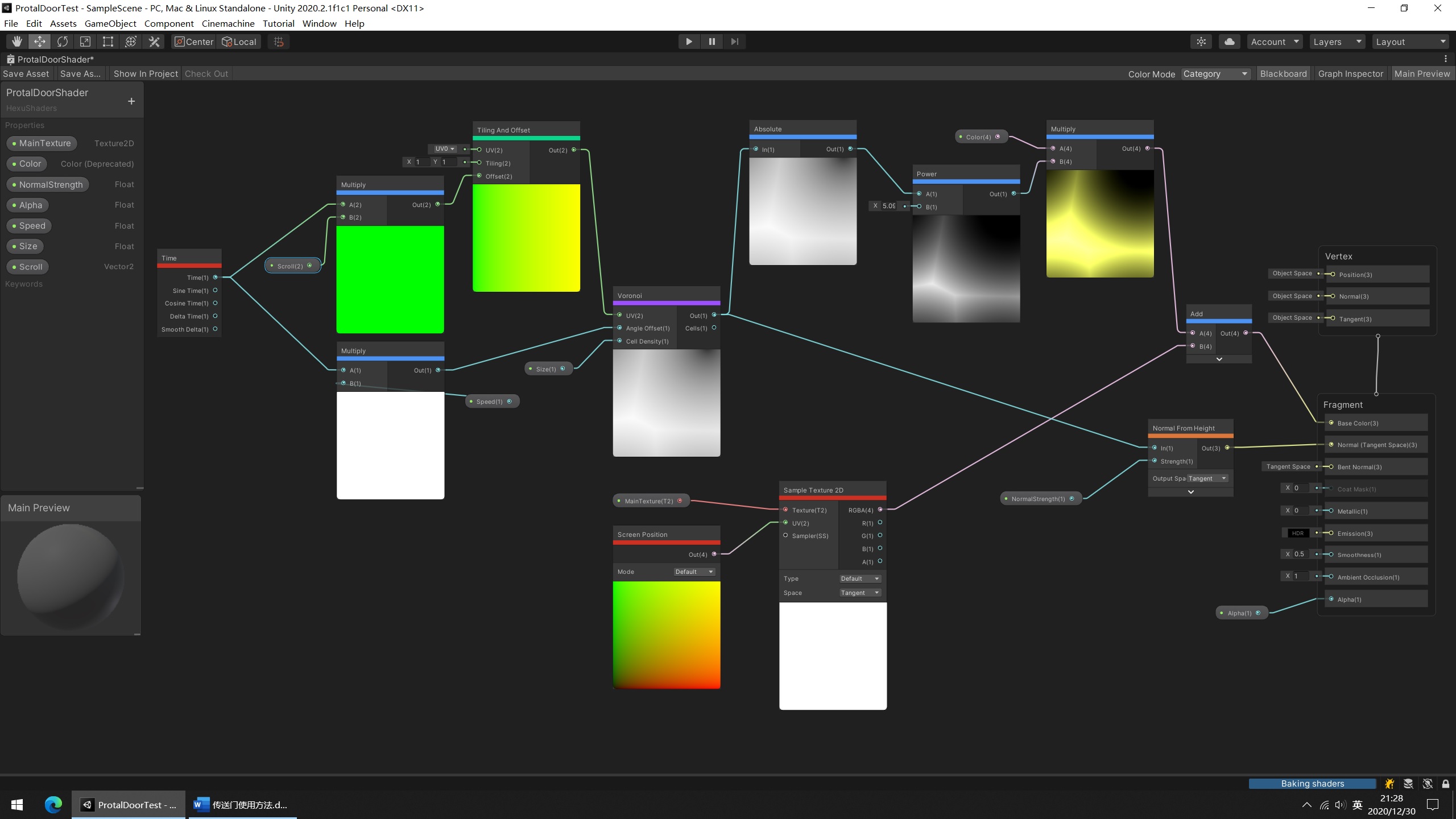
Task: Select the Hand tool in toolbar
Action: coord(16,42)
